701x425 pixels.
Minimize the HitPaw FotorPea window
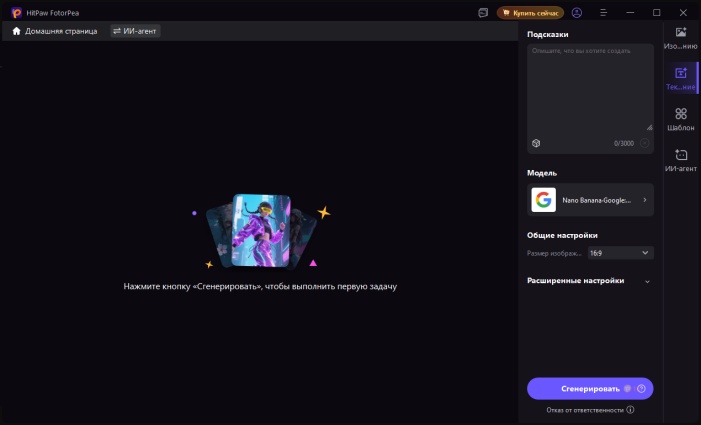tap(630, 13)
